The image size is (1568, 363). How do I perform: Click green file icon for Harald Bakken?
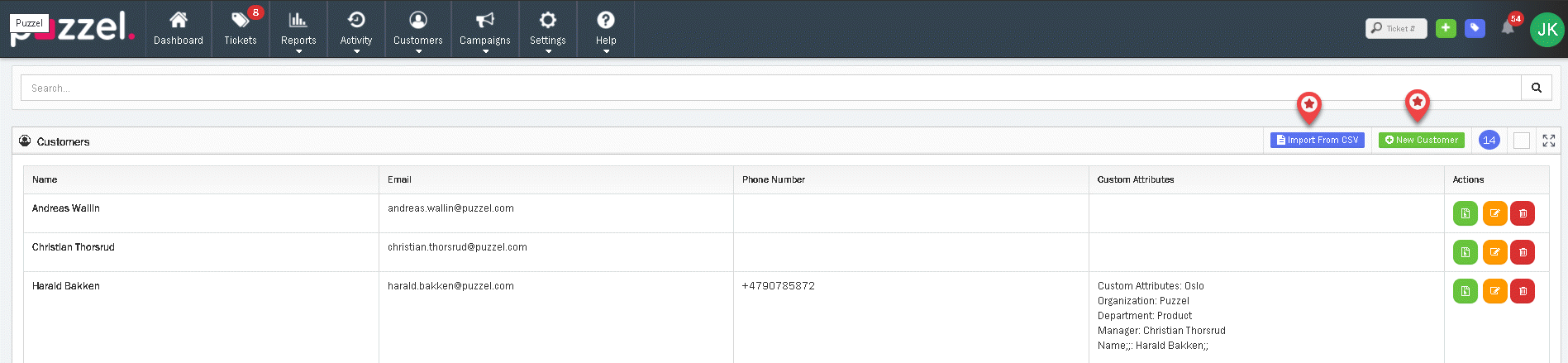1465,291
